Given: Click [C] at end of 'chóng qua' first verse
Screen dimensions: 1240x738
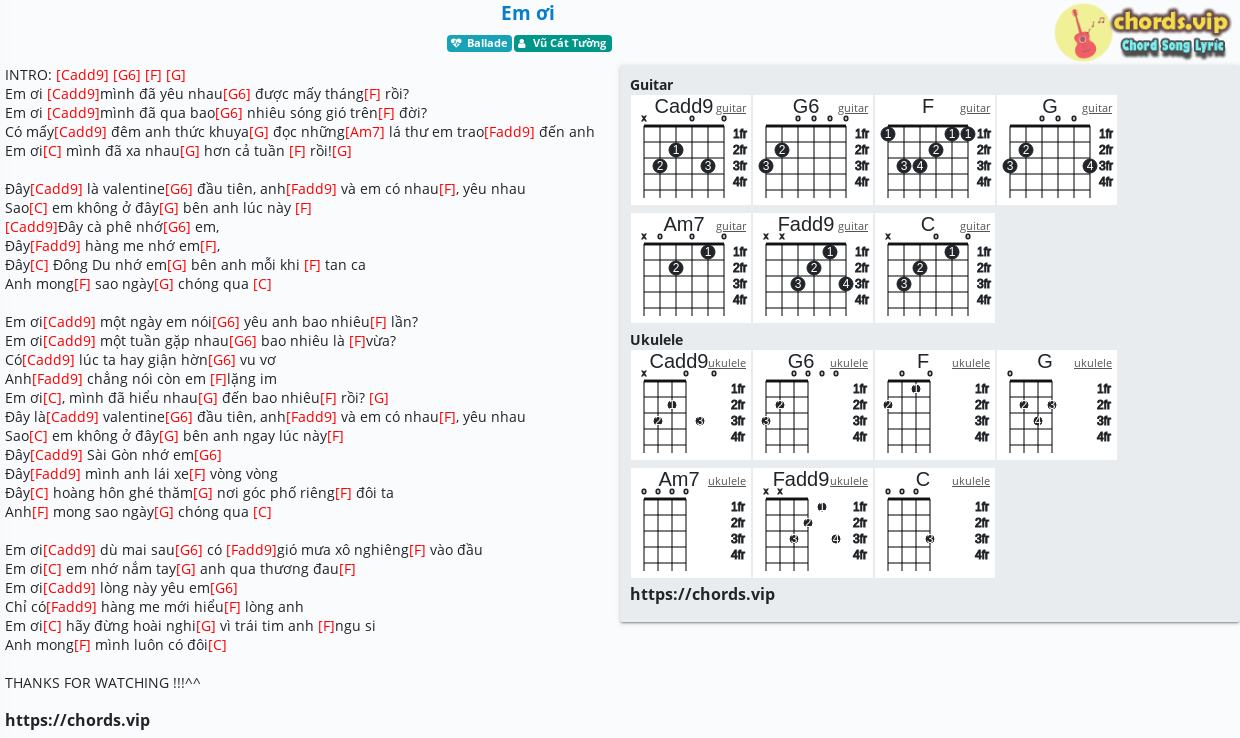Looking at the screenshot, I should point(262,284).
